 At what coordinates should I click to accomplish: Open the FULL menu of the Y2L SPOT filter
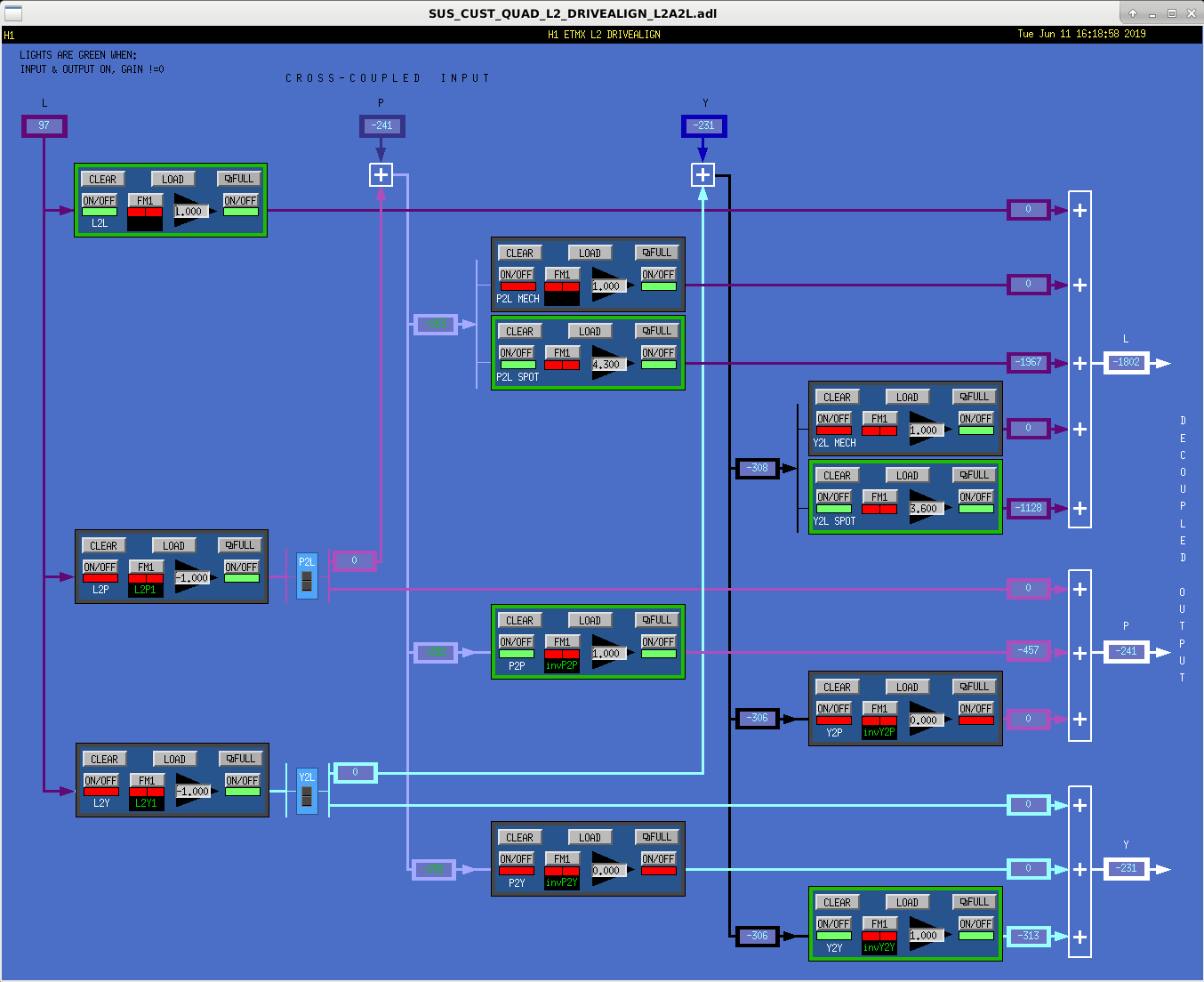coord(975,475)
